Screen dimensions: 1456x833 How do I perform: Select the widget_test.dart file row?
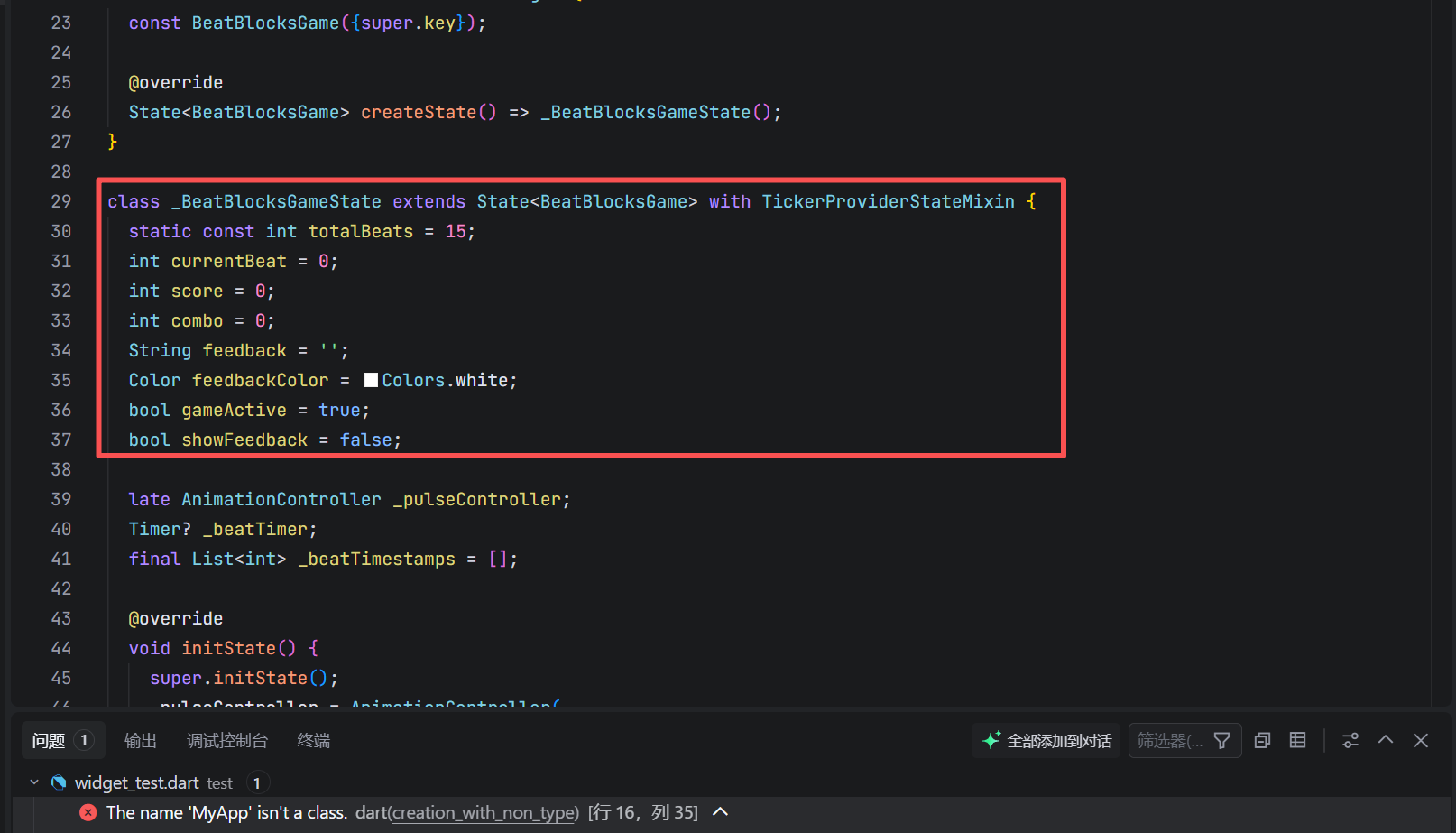coord(731,782)
